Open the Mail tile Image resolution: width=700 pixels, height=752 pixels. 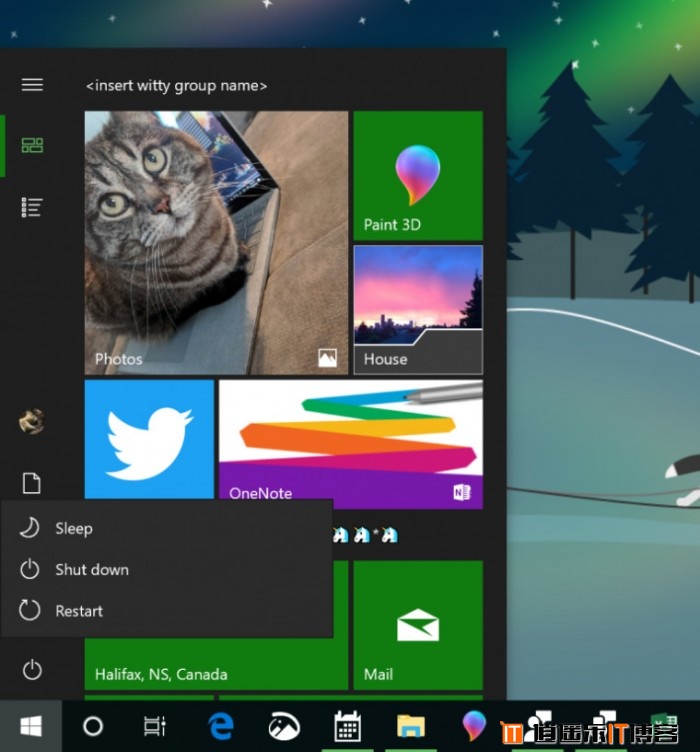[x=418, y=625]
